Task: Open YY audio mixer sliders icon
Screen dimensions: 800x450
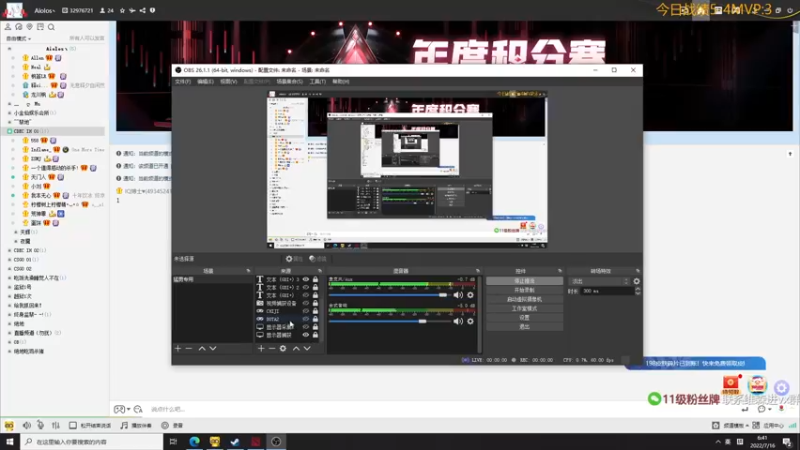Action: click(x=56, y=425)
